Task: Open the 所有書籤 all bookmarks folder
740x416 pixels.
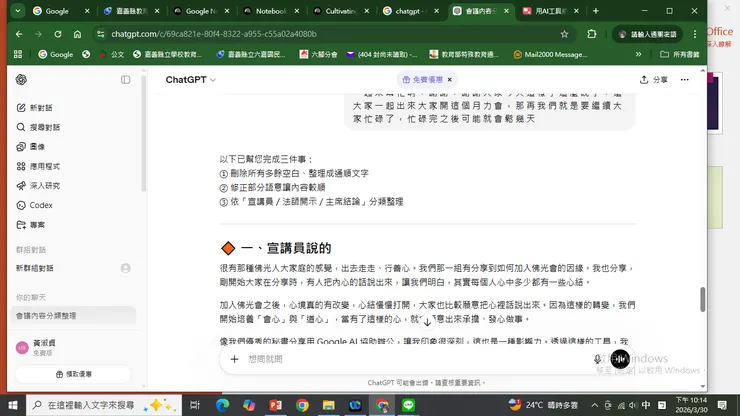Action: tap(680, 54)
